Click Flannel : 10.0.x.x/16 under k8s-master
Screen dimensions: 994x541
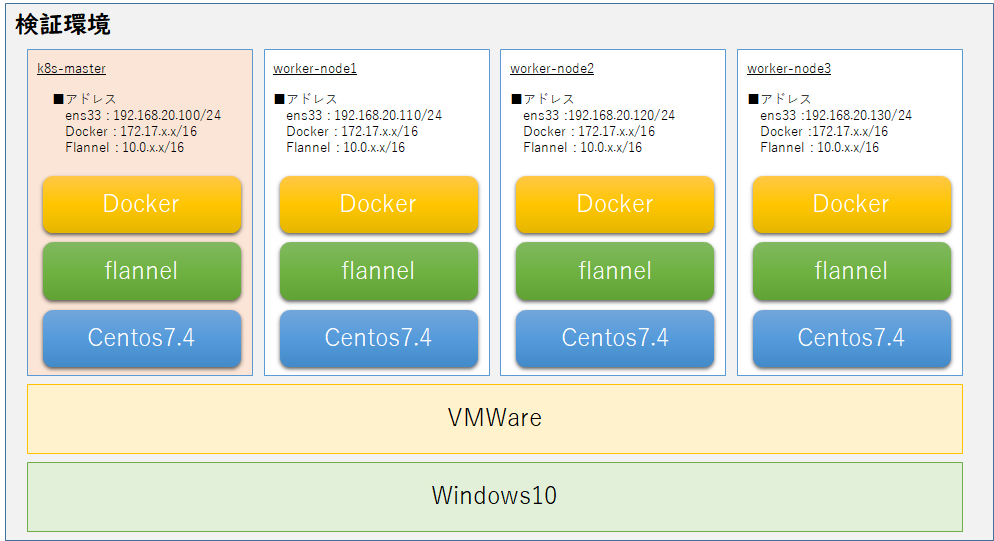[125, 147]
